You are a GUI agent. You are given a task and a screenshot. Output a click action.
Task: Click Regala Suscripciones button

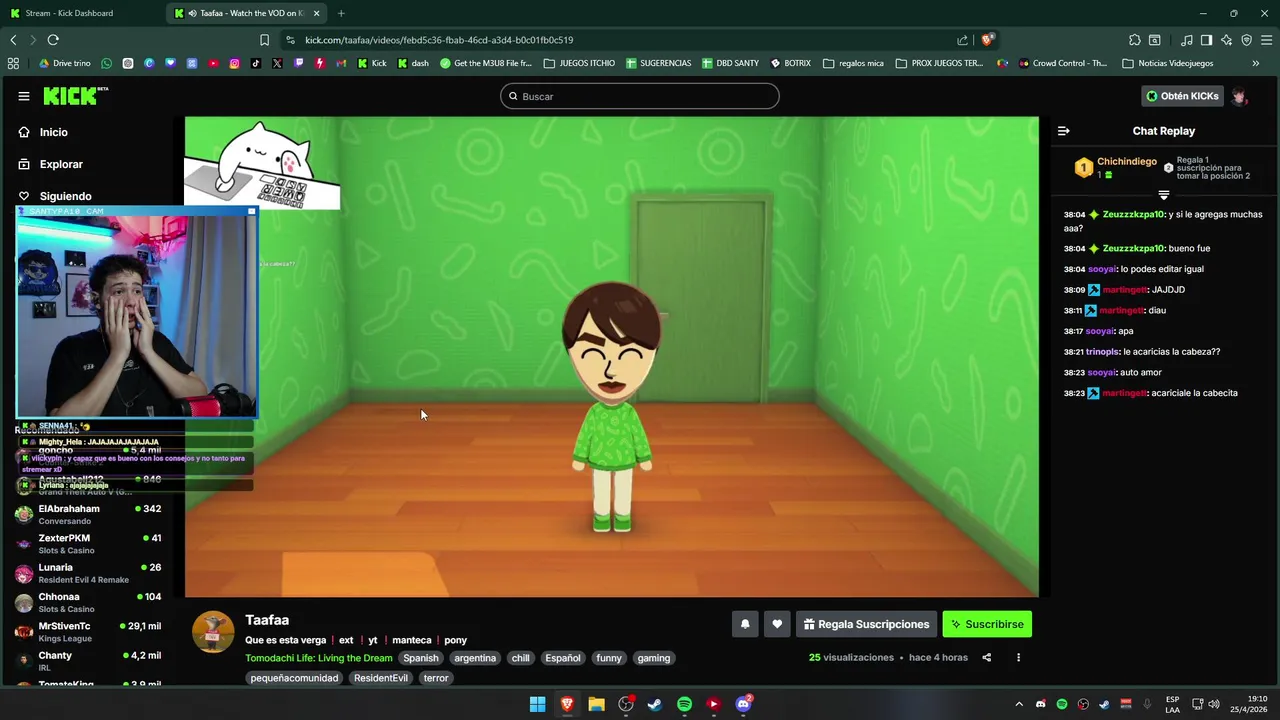click(x=866, y=624)
